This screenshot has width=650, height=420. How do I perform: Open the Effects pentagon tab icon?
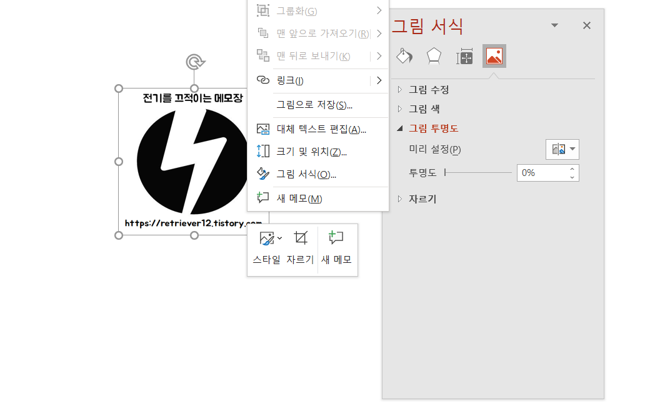tap(434, 56)
